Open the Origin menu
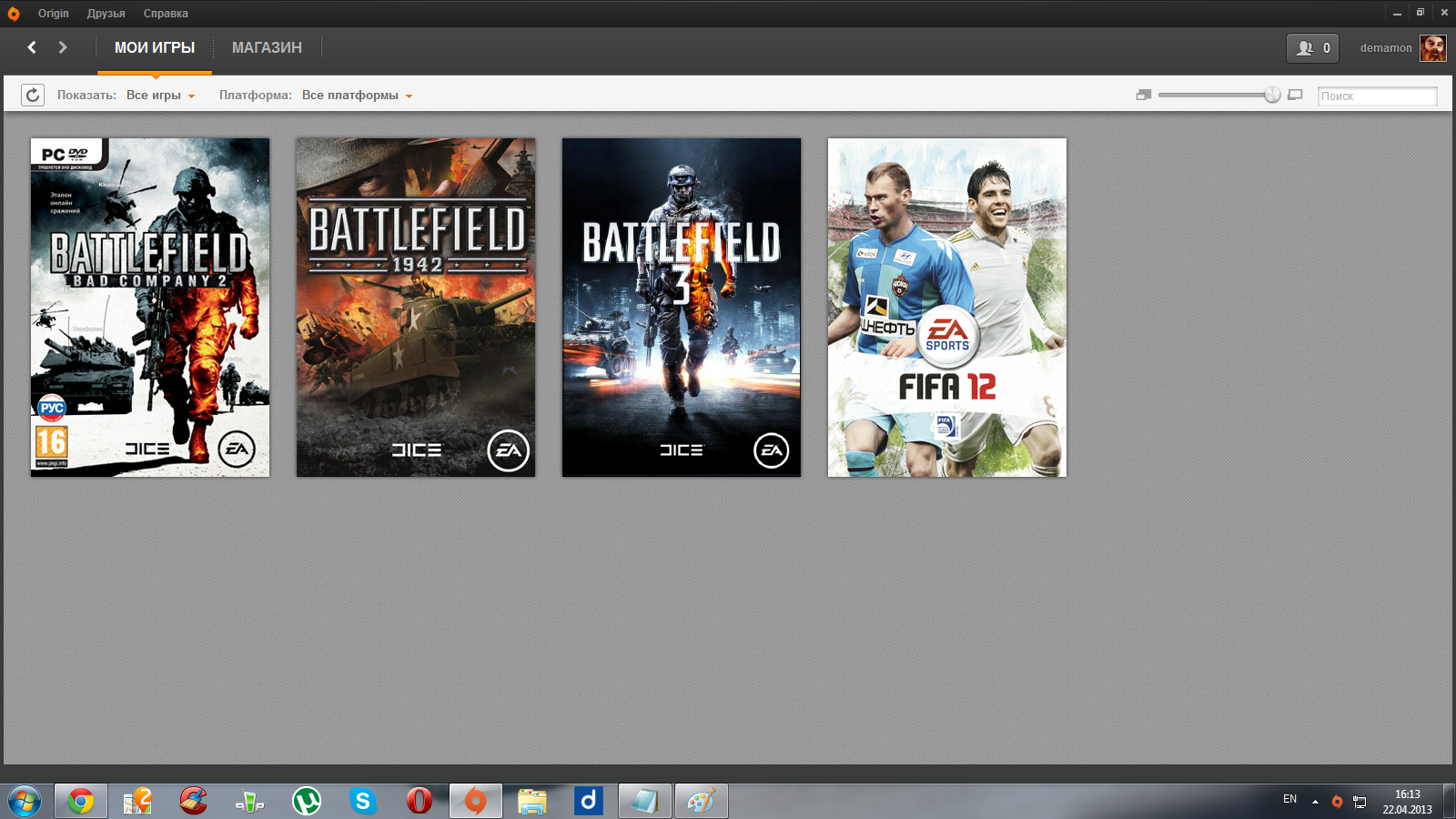Image resolution: width=1456 pixels, height=819 pixels. (x=54, y=14)
